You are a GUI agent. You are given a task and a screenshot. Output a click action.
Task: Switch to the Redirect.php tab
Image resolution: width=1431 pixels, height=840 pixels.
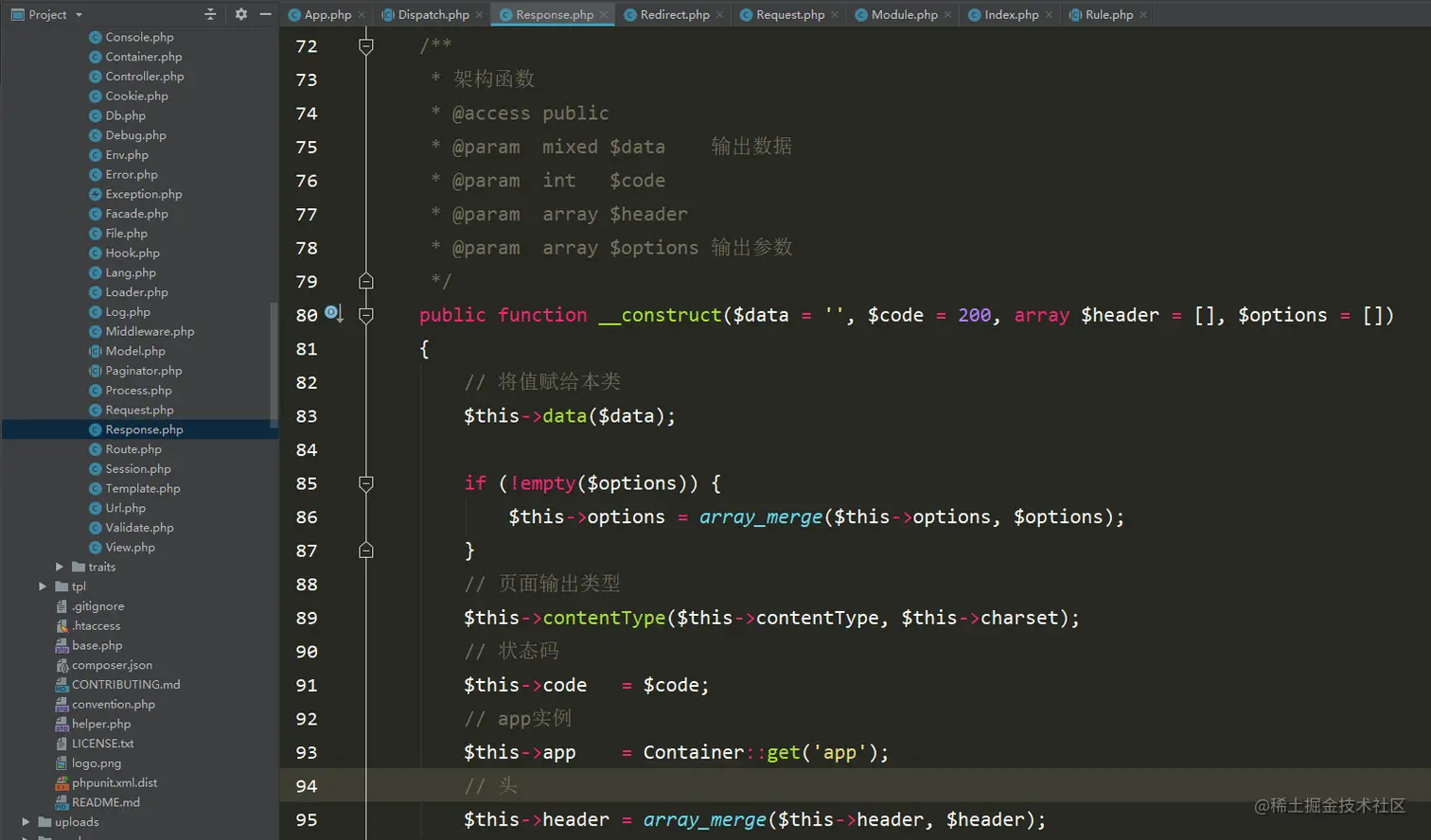tap(675, 15)
